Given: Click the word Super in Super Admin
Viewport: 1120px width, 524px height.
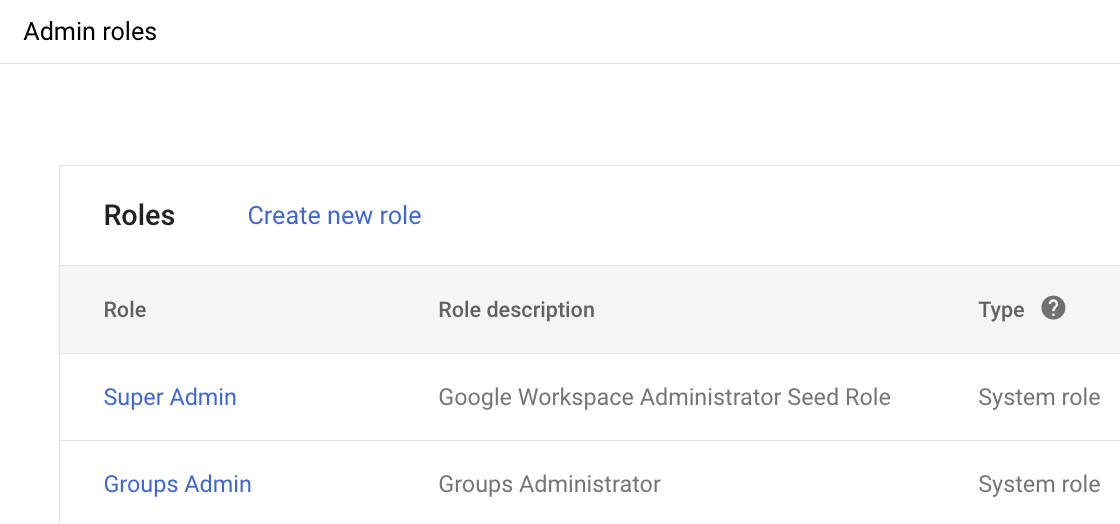Looking at the screenshot, I should [134, 397].
